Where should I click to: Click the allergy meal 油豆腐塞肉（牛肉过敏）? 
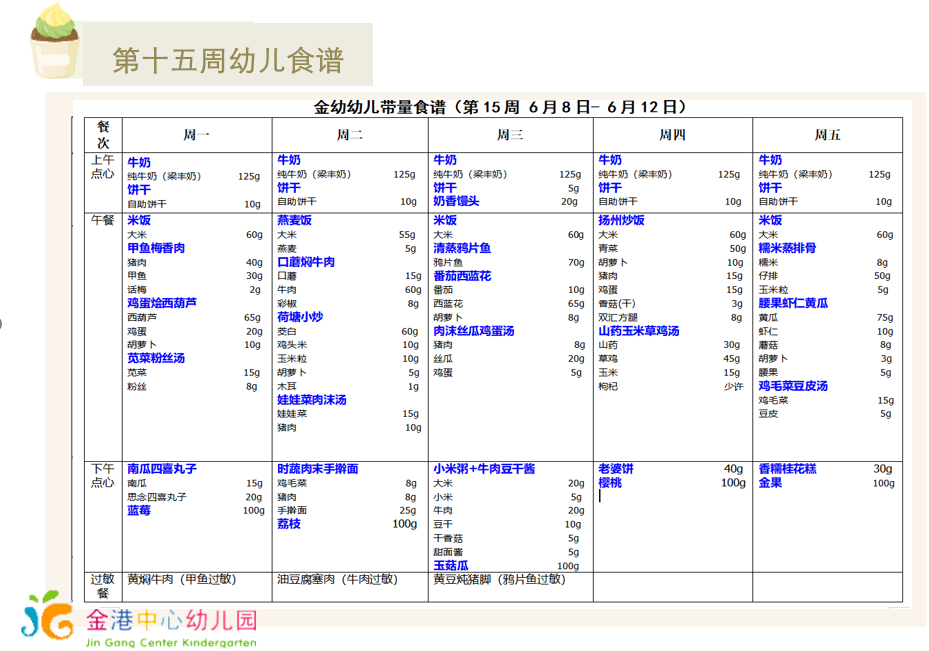pyautogui.click(x=338, y=579)
